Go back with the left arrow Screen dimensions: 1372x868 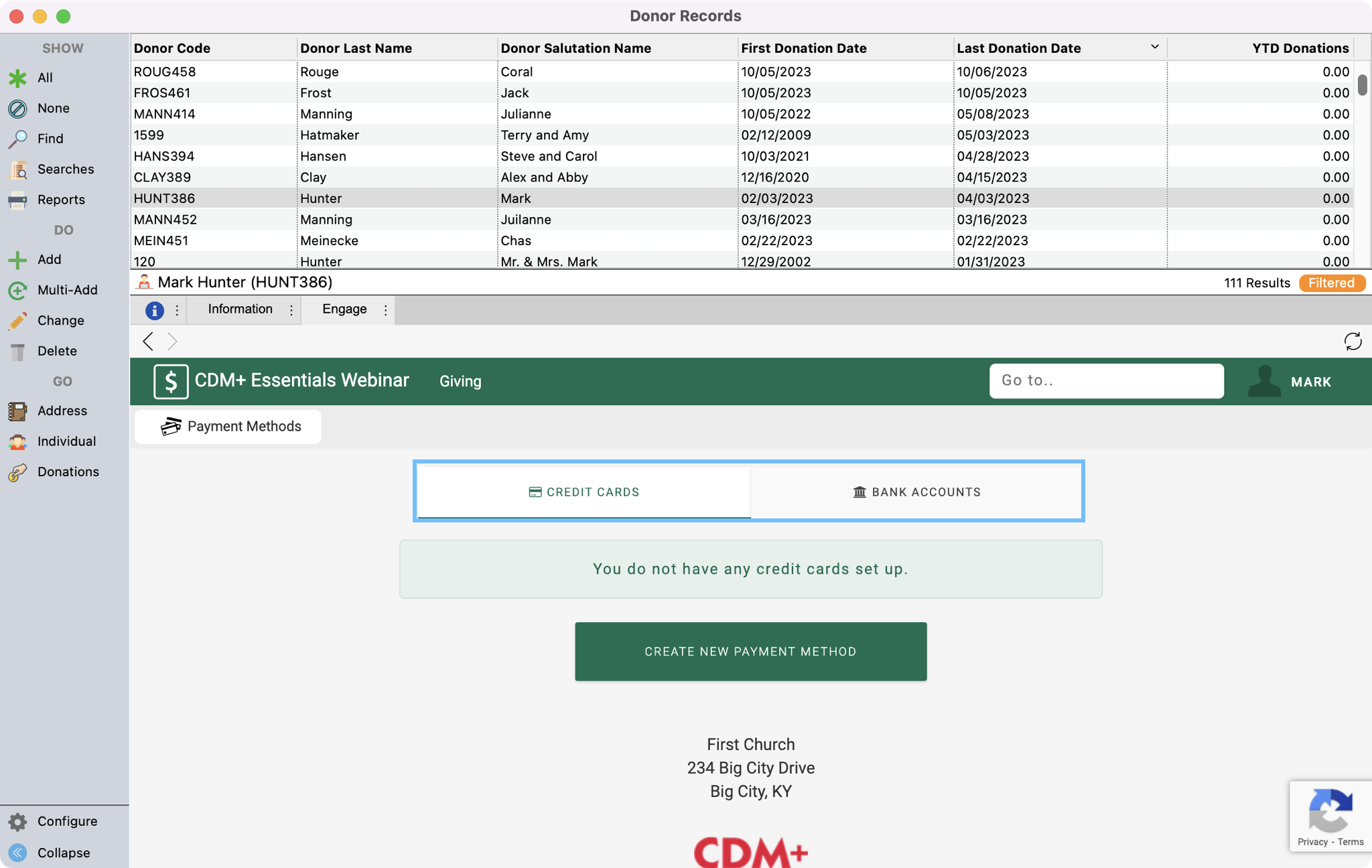(x=148, y=342)
